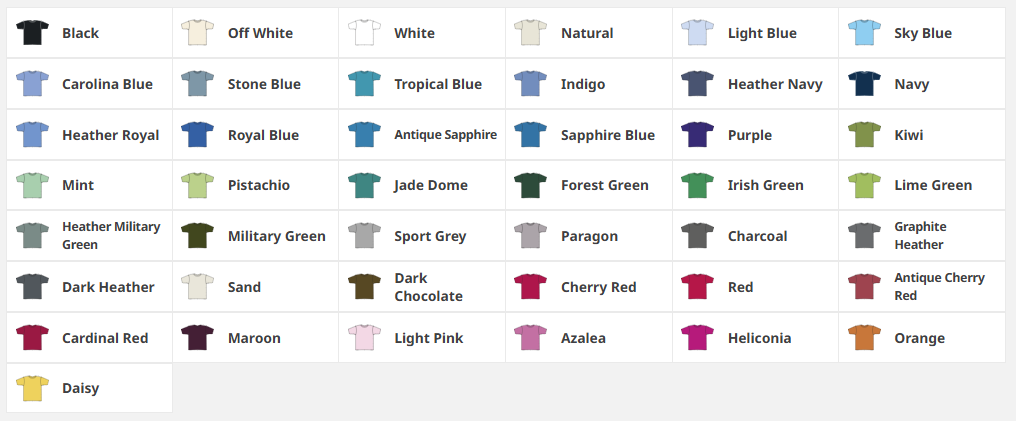Choose the Graphite Heather option
The image size is (1016, 421).
pos(922,236)
